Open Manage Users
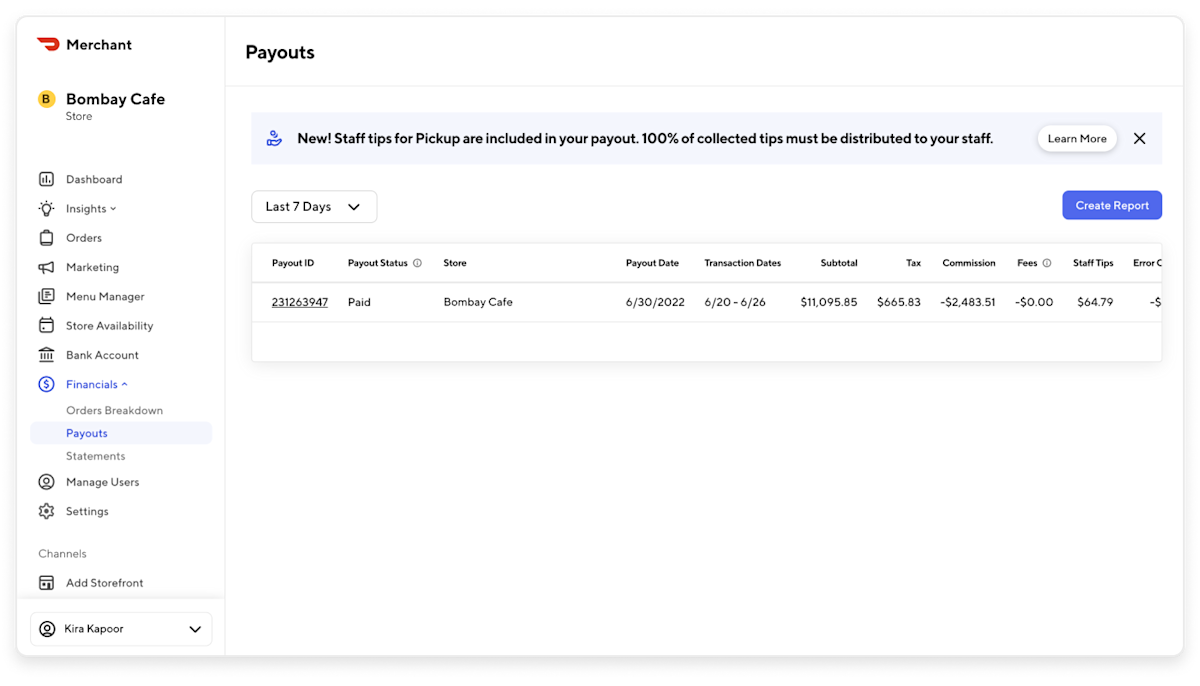Screen dimensions: 1200x686 102,482
